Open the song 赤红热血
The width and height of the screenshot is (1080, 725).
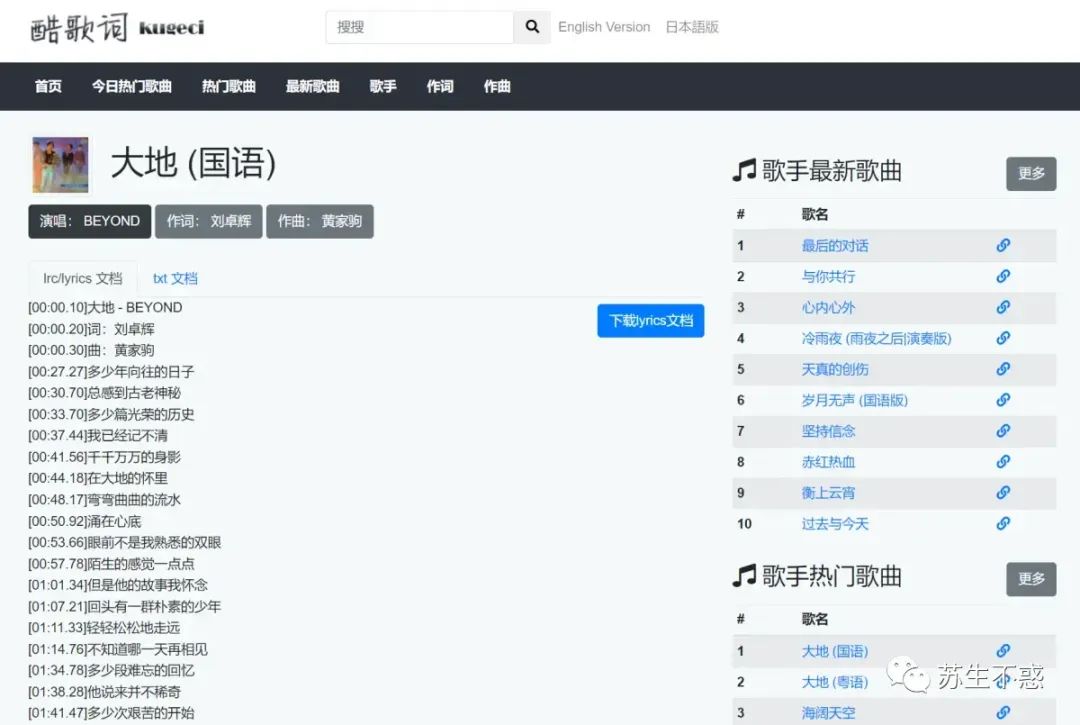click(x=828, y=462)
